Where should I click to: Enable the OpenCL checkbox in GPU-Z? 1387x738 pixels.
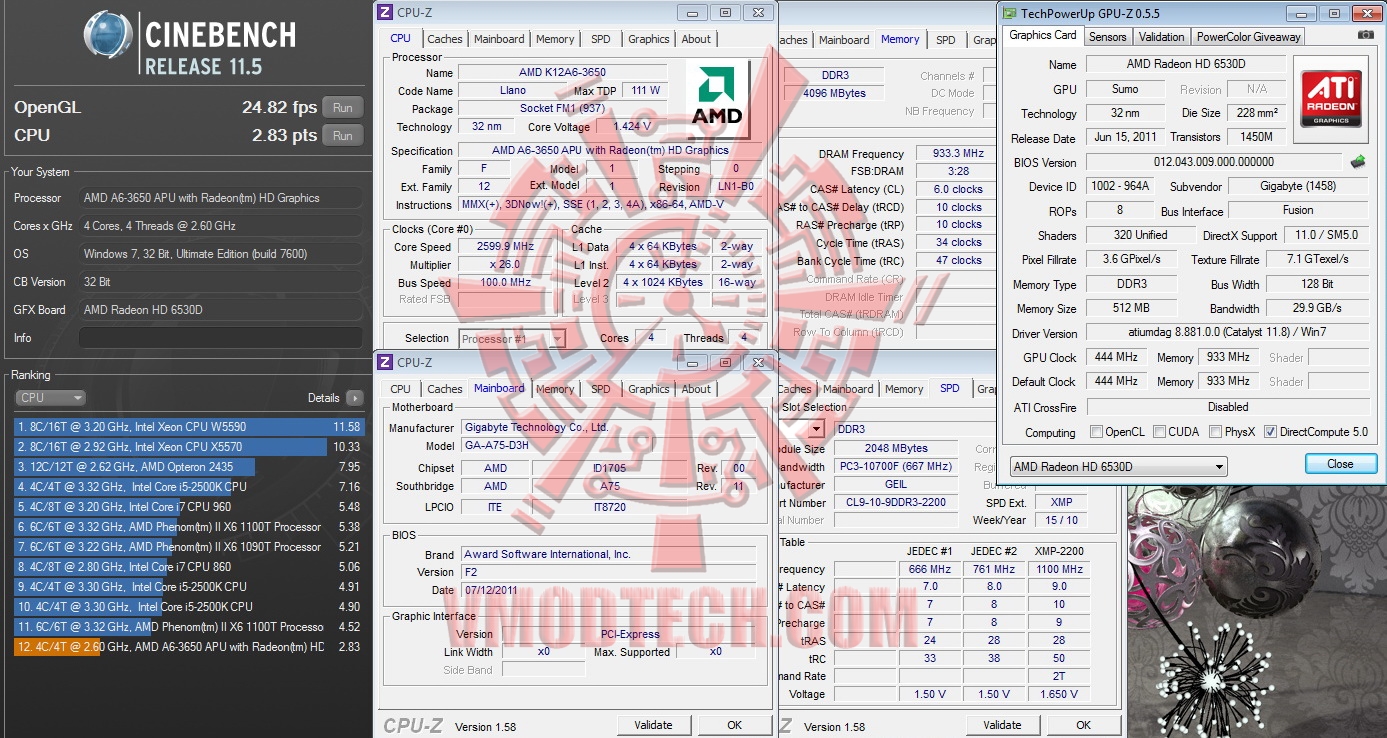[1097, 432]
